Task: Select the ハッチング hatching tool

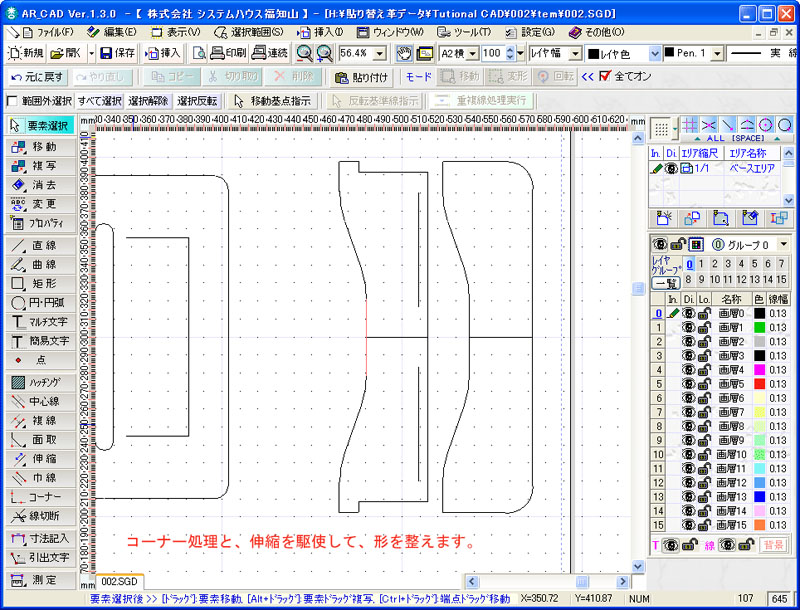Action: pos(41,382)
